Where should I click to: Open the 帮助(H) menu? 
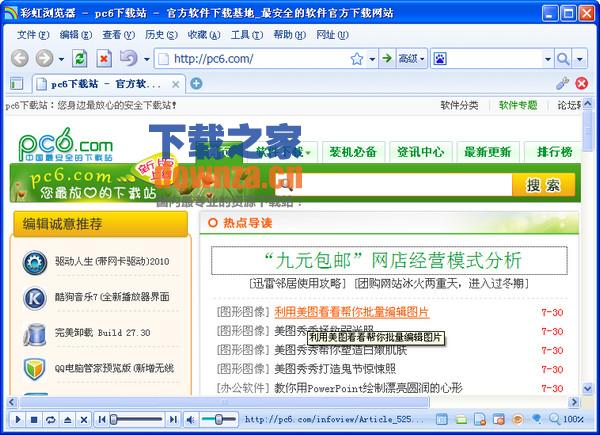[x=290, y=35]
